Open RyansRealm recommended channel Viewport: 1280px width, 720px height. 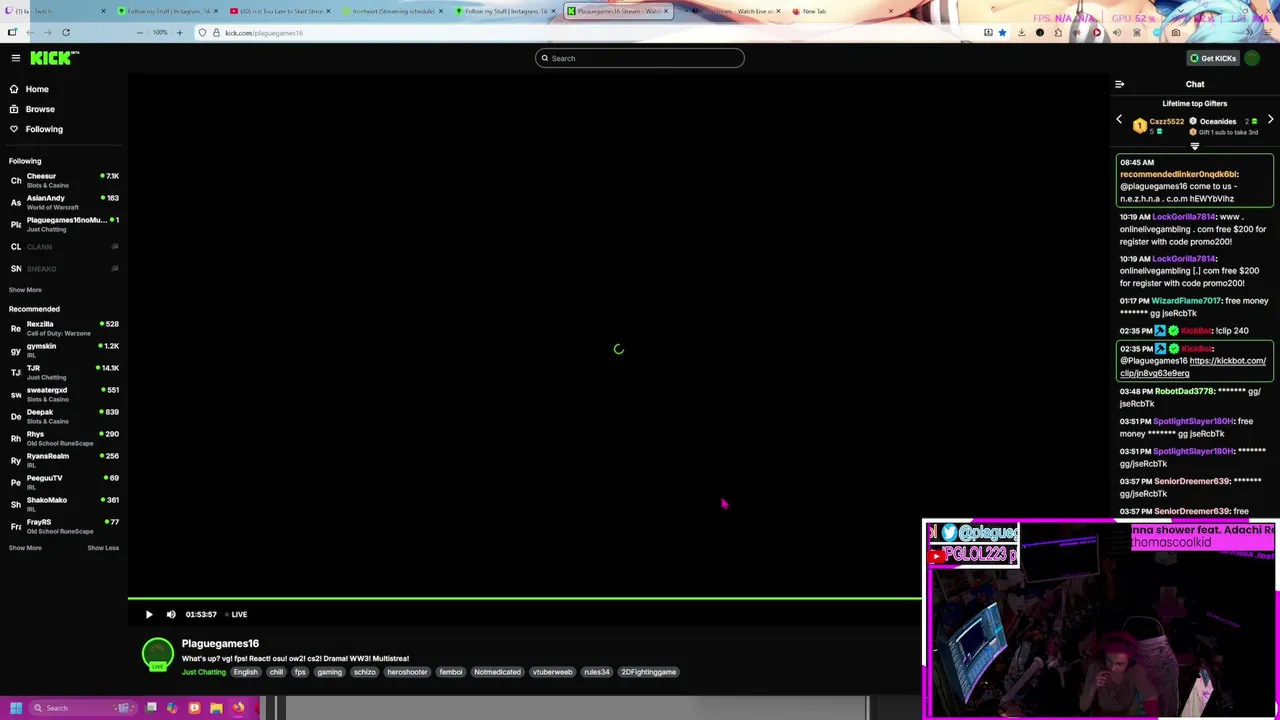point(64,460)
